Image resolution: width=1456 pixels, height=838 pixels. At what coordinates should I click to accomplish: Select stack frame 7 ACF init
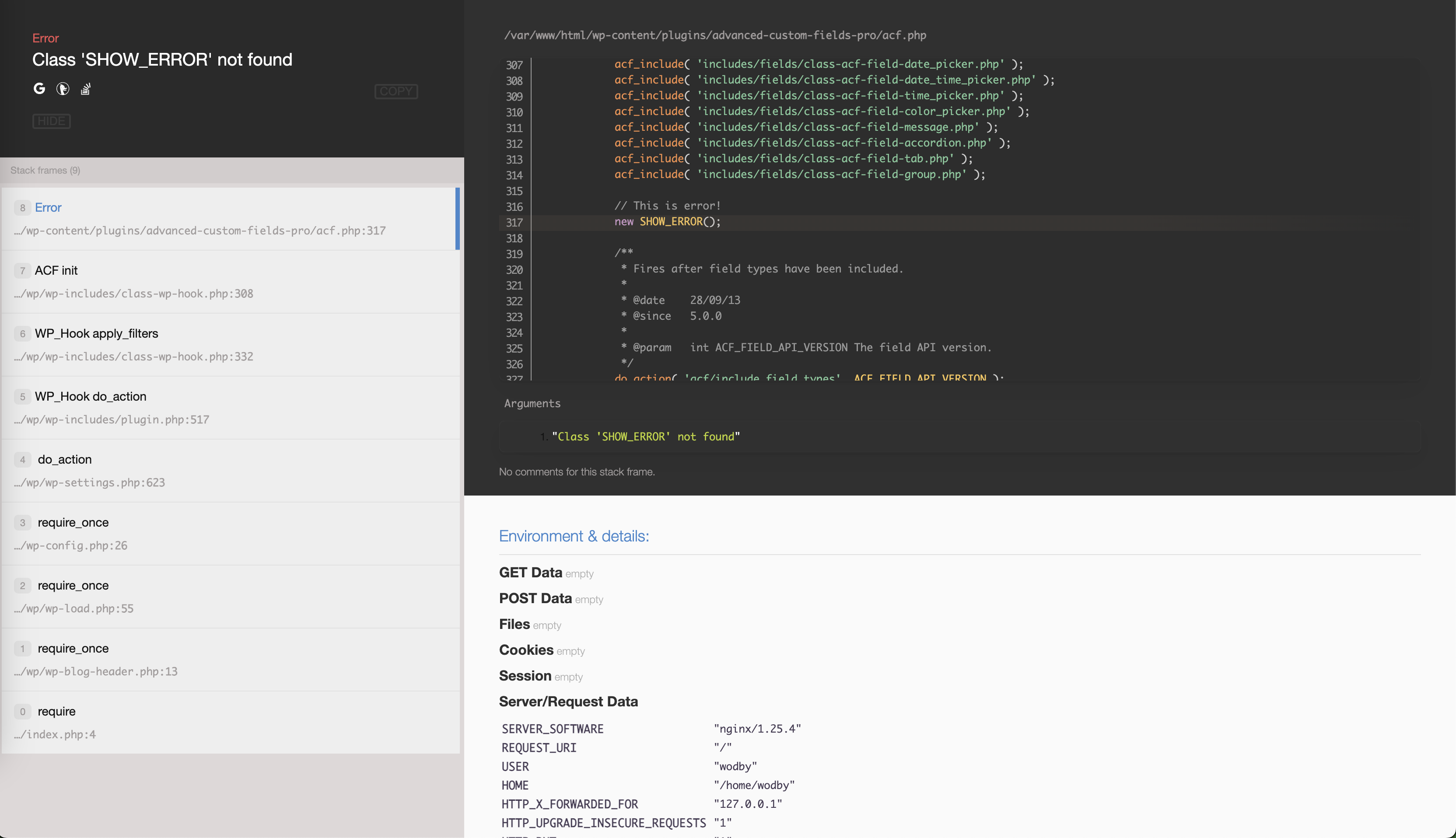231,282
